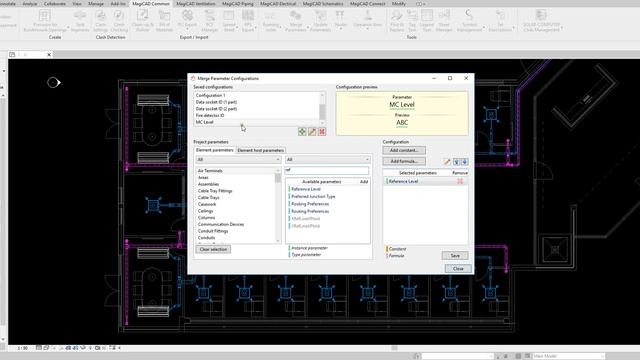Viewport: 640px width, 360px height.
Task: Focus the parameter search input field
Action: click(327, 170)
